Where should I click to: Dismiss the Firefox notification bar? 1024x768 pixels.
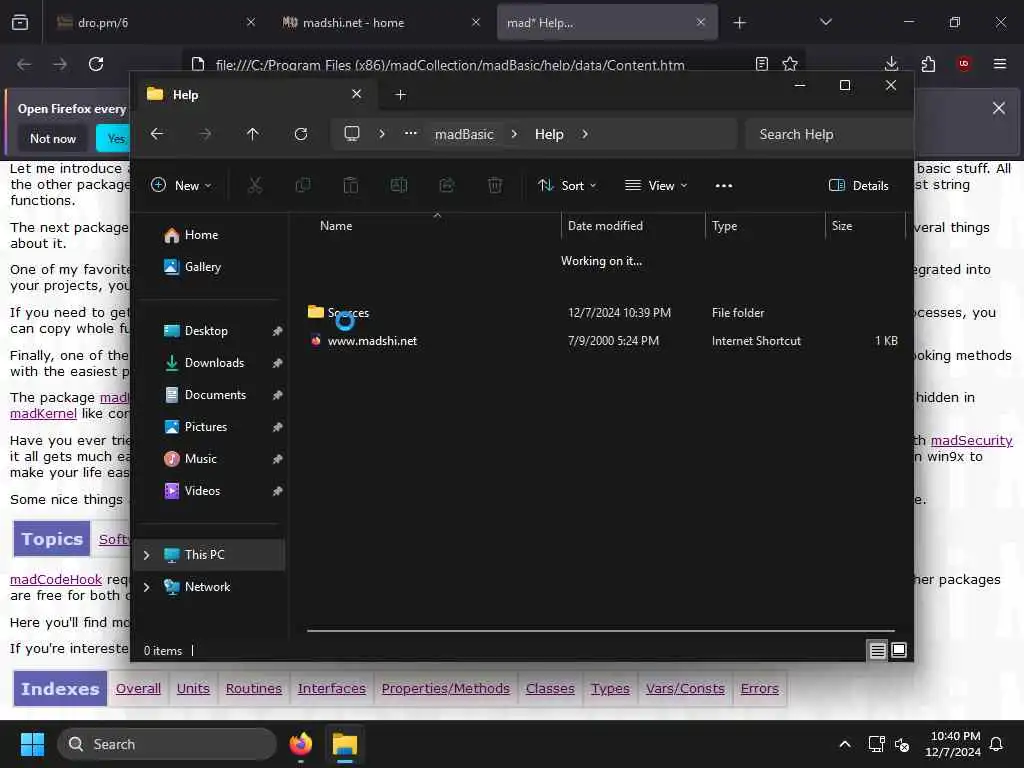coord(999,108)
